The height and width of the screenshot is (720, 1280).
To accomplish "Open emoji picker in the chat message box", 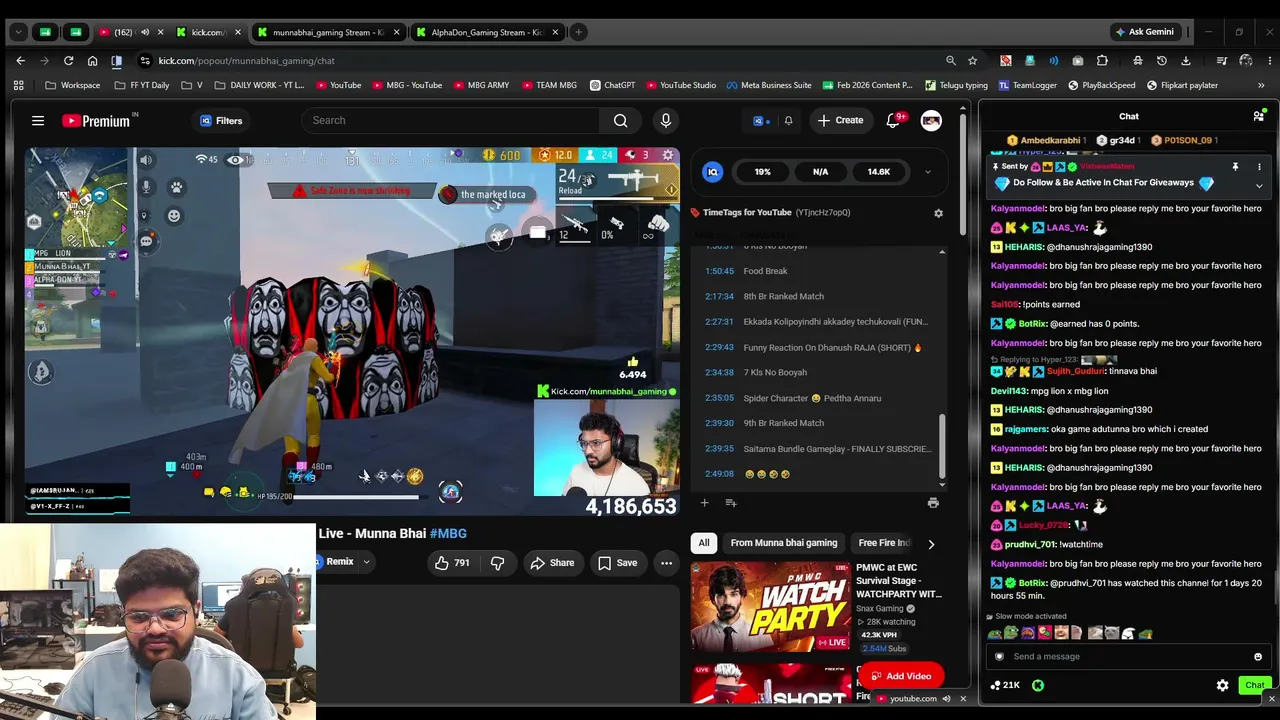I will tap(1258, 657).
